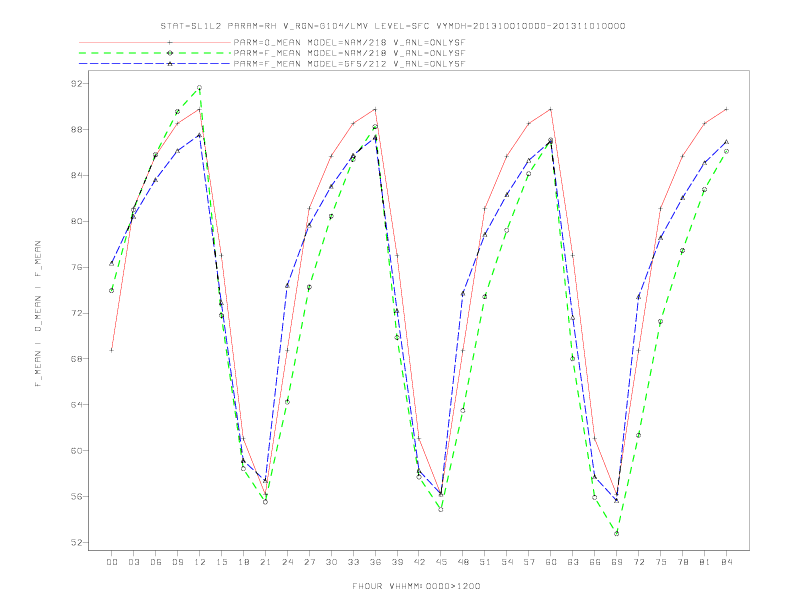Click forecast hour 24 on horizontal axis
Image resolution: width=792 pixels, height=612 pixels.
click(x=287, y=562)
